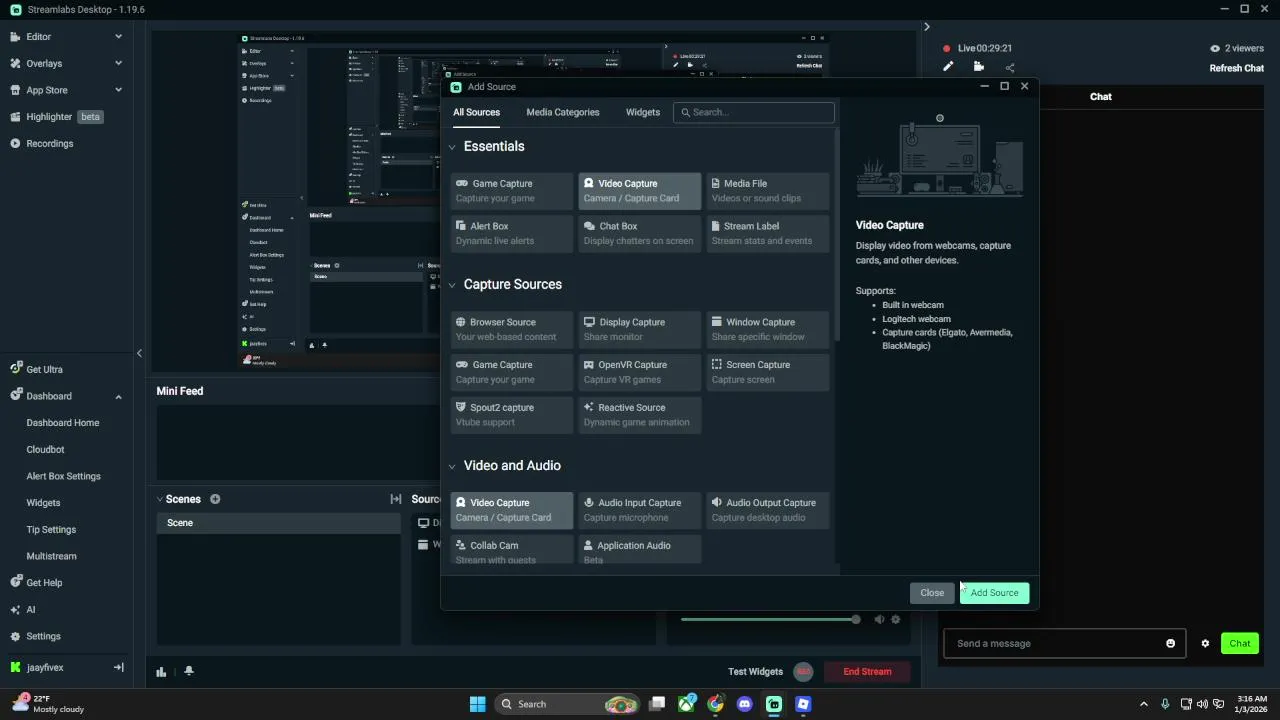1280x720 pixels.
Task: Open the chat settings gear icon
Action: click(1205, 644)
